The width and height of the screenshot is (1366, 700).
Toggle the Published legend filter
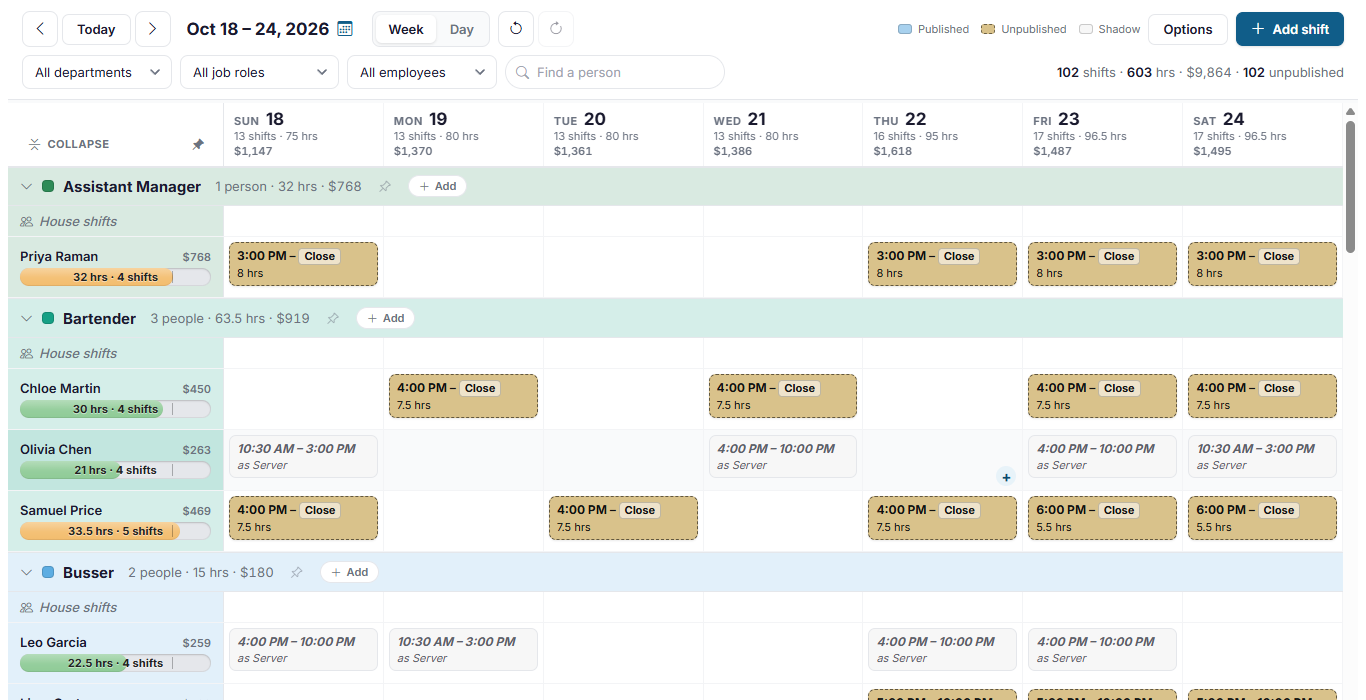point(934,29)
